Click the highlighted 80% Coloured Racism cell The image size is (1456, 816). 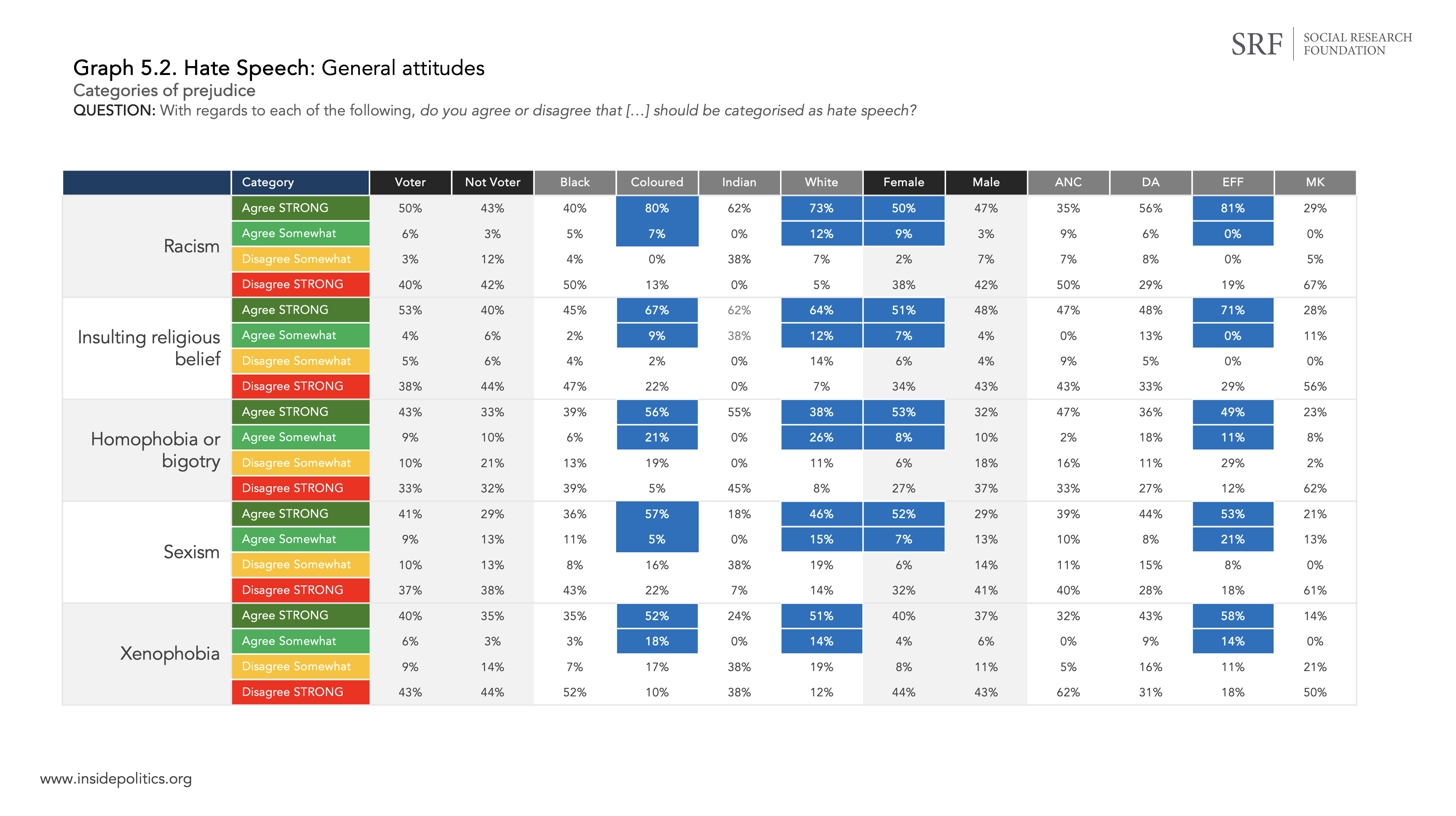(657, 208)
